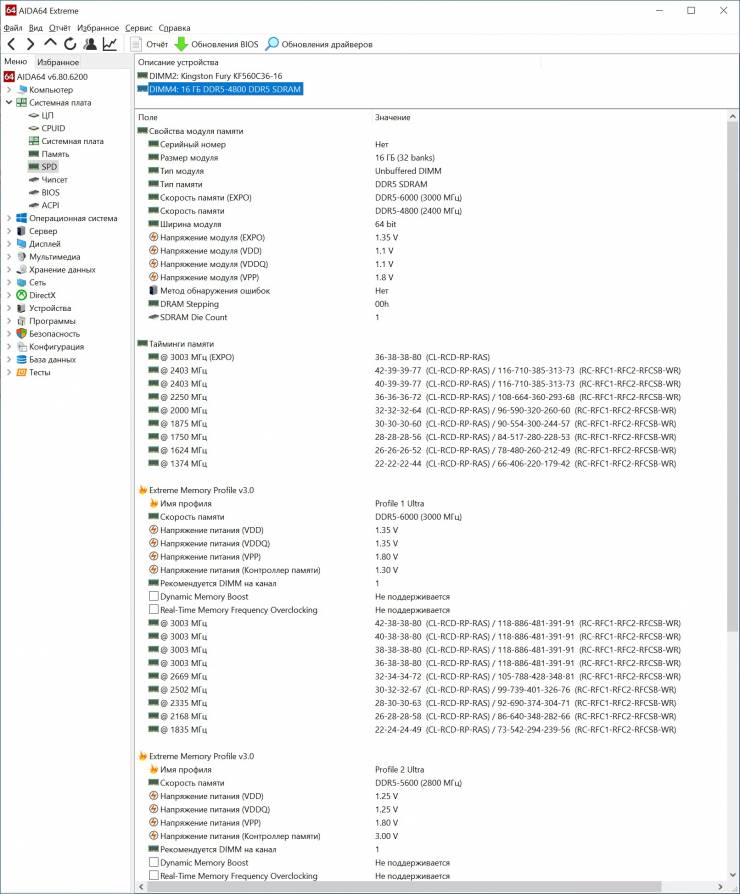Image resolution: width=740 pixels, height=894 pixels.
Task: Expand the Операционная система tree node
Action: tap(9, 218)
